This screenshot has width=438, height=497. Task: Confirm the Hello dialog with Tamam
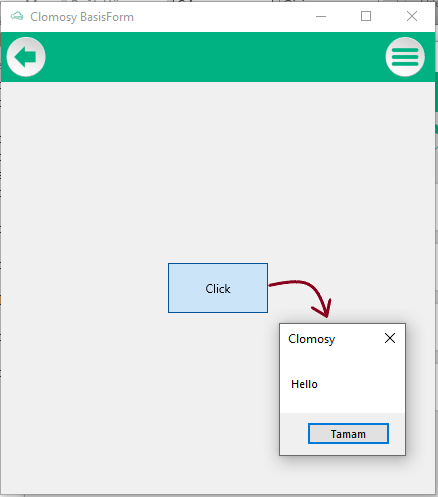click(348, 434)
